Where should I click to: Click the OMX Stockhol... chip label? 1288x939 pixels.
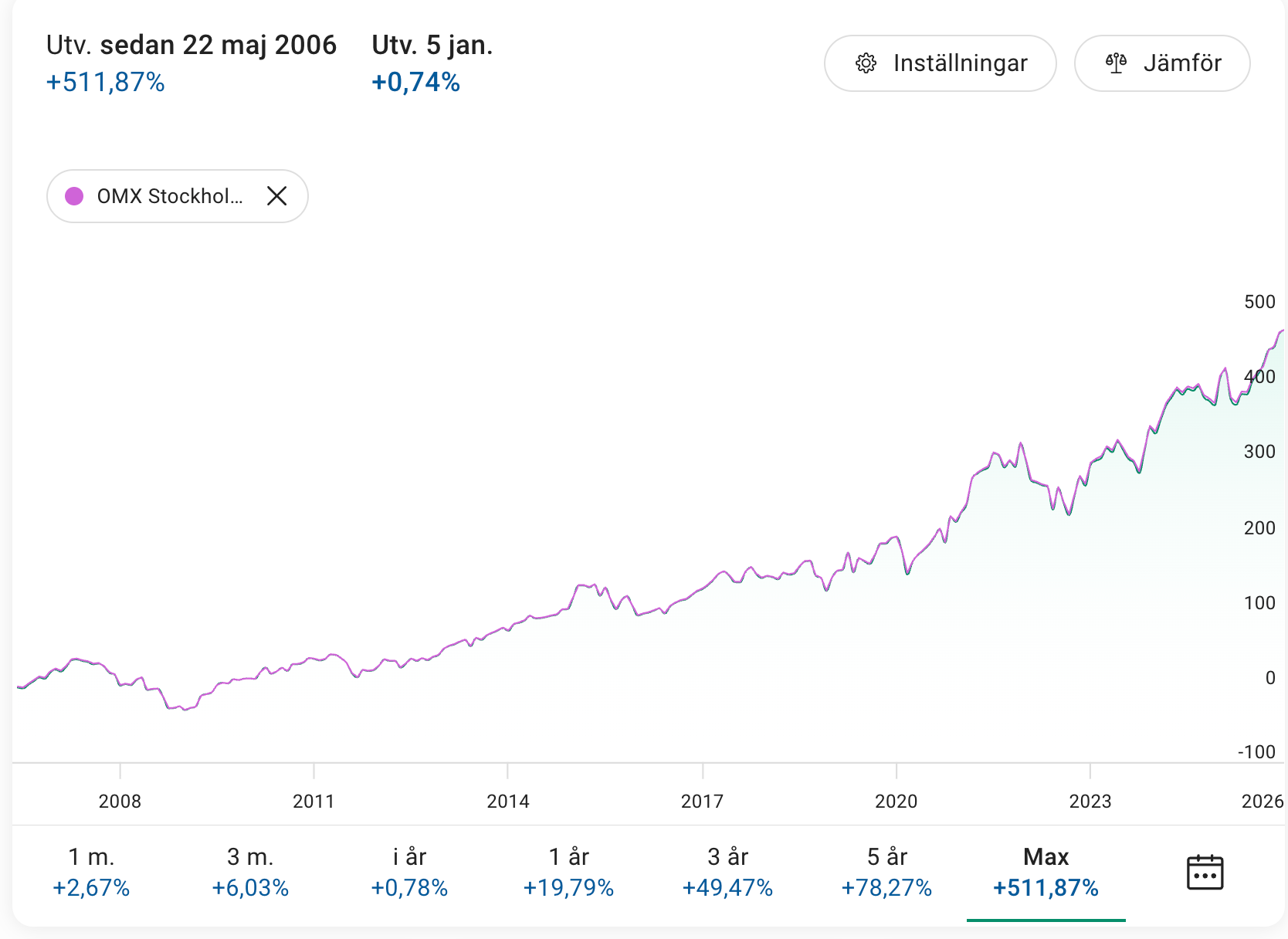169,196
